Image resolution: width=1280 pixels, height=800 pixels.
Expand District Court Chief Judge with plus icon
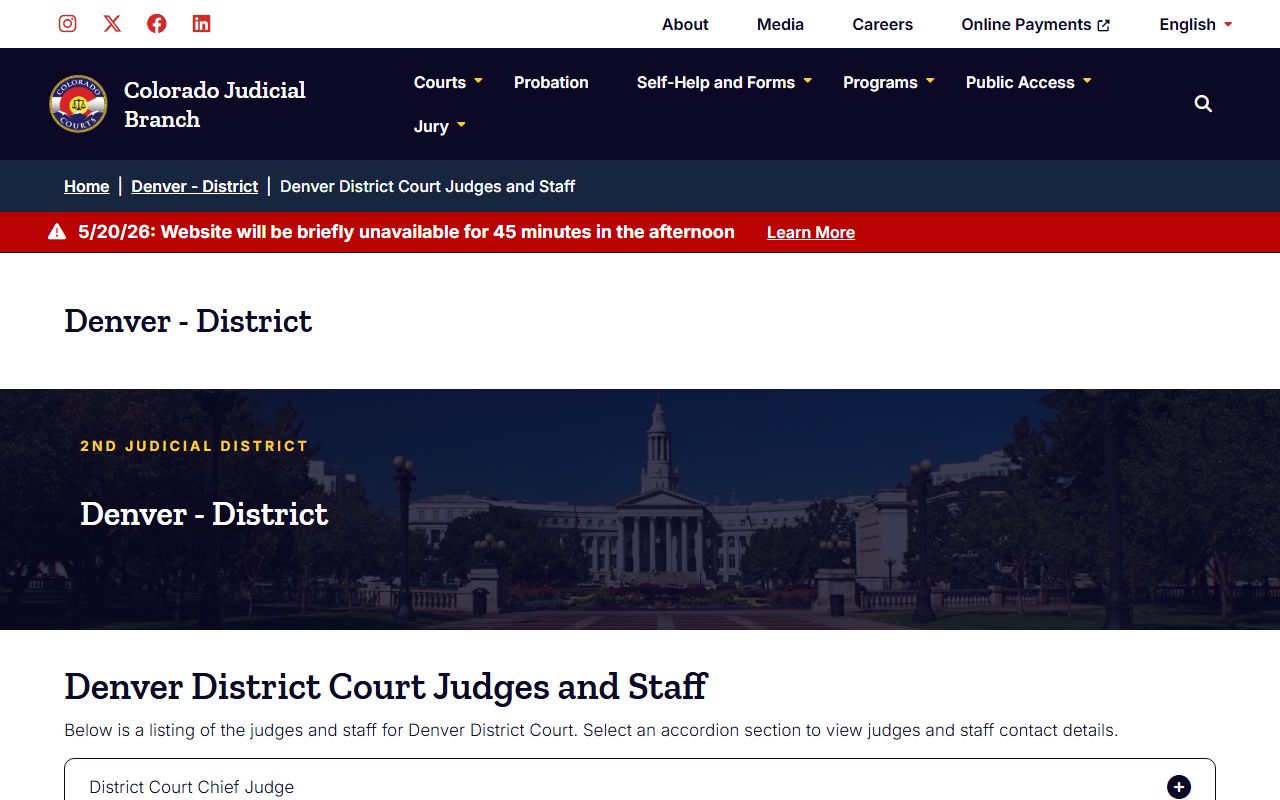1179,787
